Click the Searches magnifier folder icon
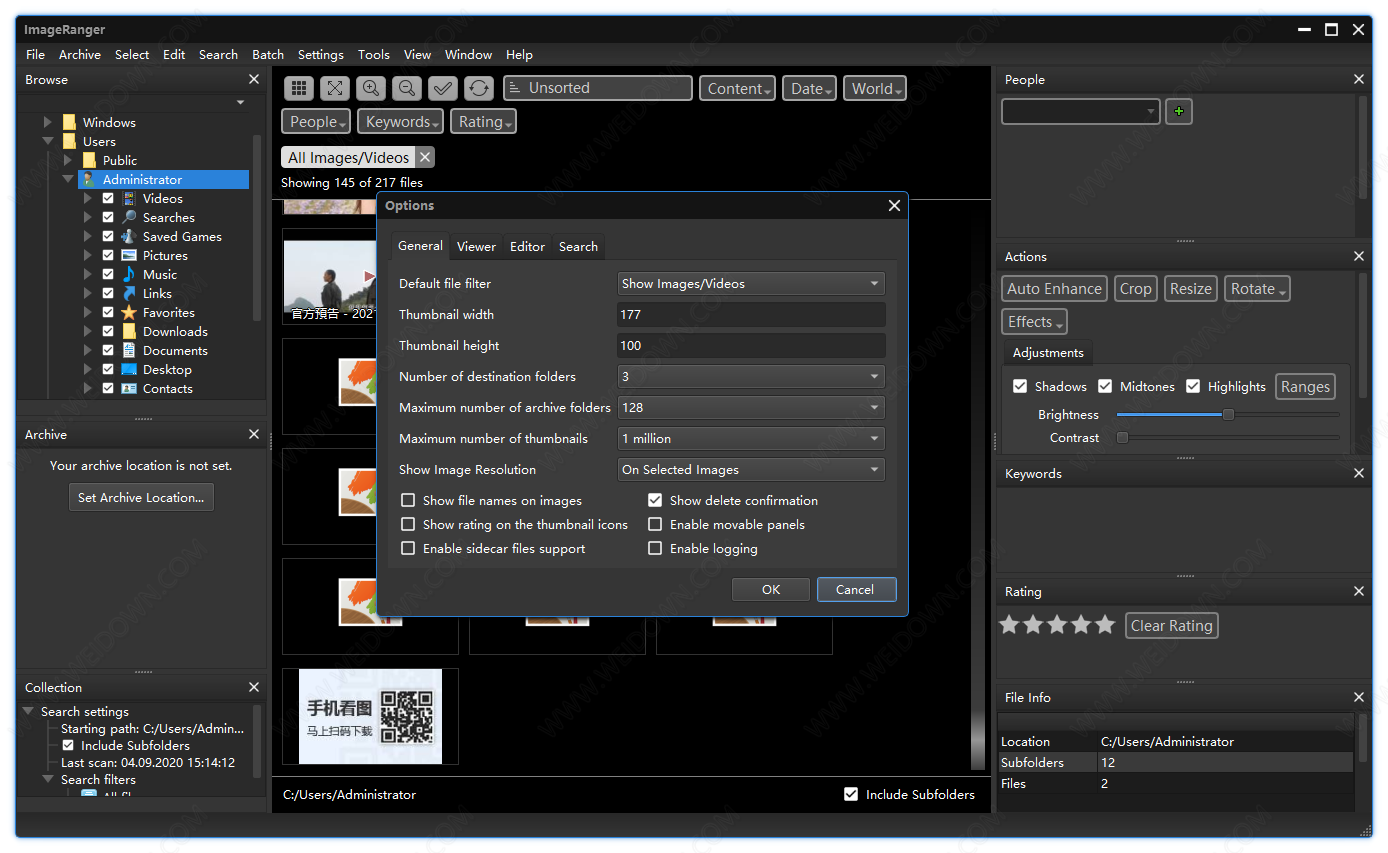Image resolution: width=1388 pixels, height=853 pixels. 129,218
